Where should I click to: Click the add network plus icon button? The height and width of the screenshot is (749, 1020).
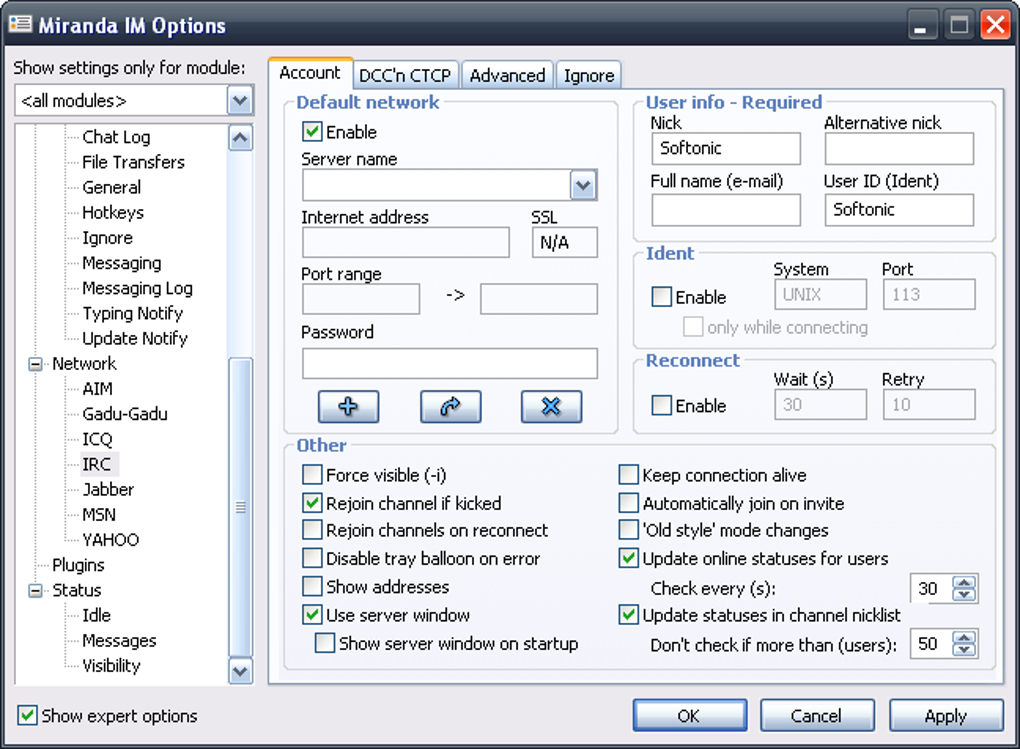348,407
